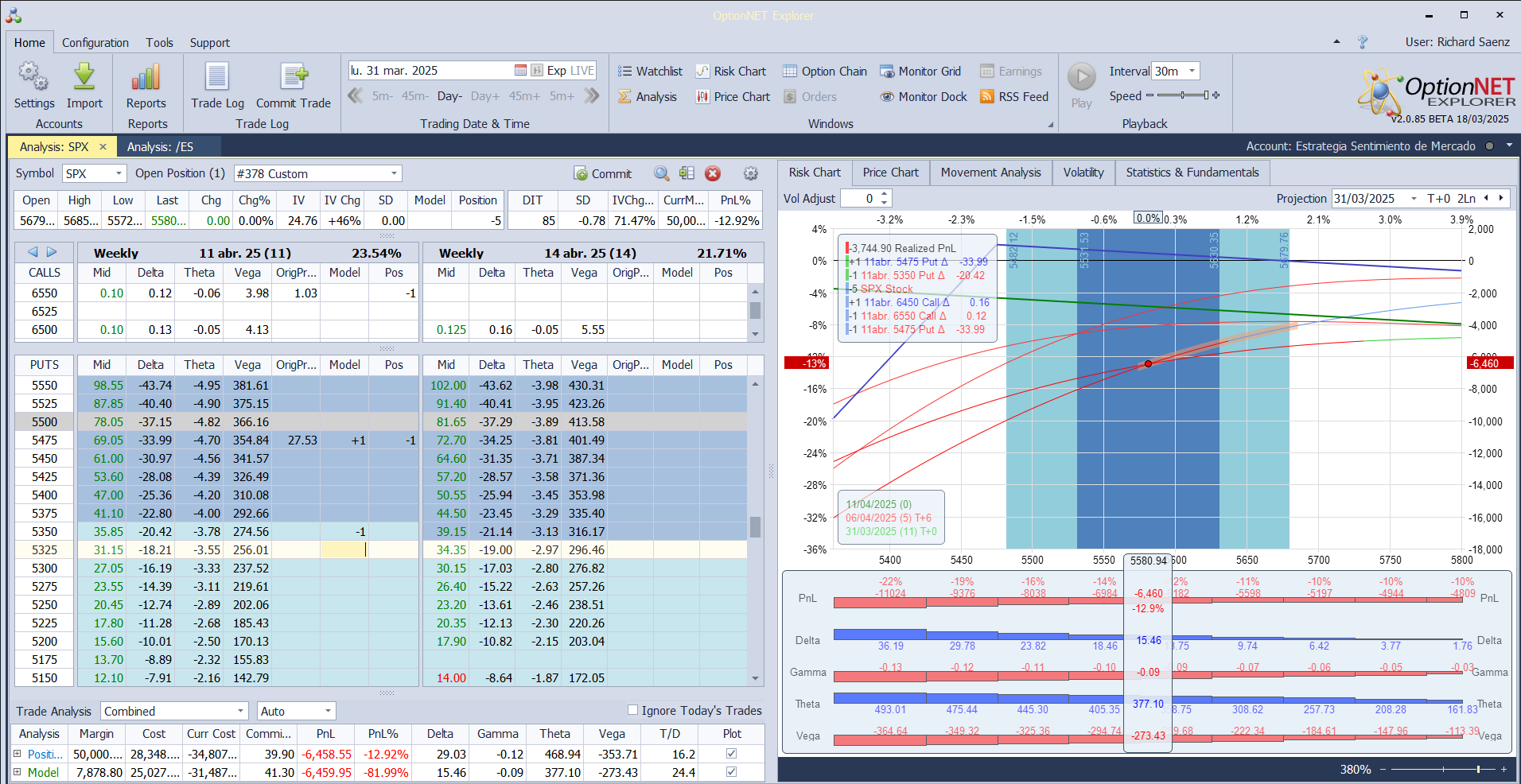Open the Projection date dropdown

click(x=1414, y=199)
